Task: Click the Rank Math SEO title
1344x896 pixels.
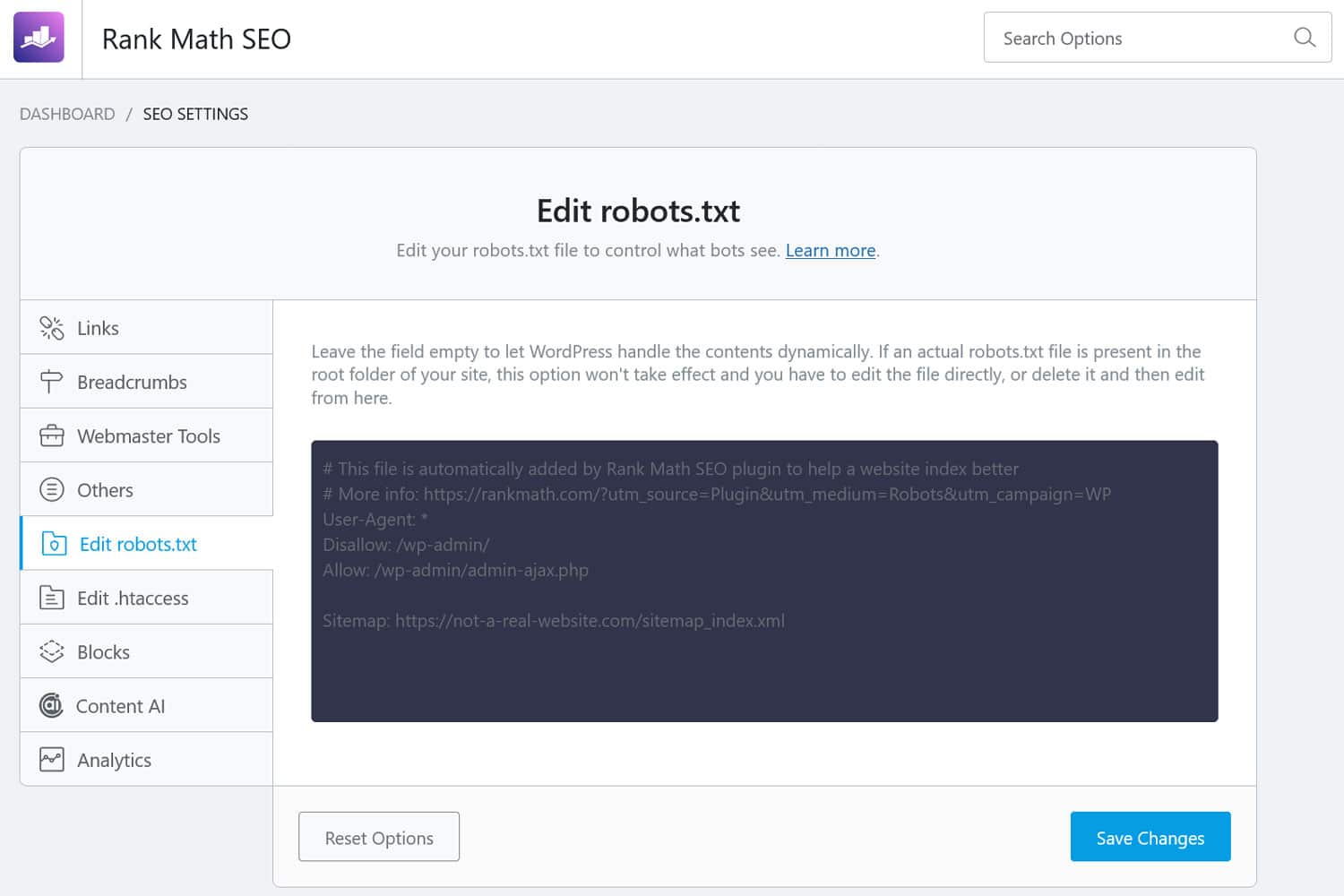Action: [x=196, y=39]
